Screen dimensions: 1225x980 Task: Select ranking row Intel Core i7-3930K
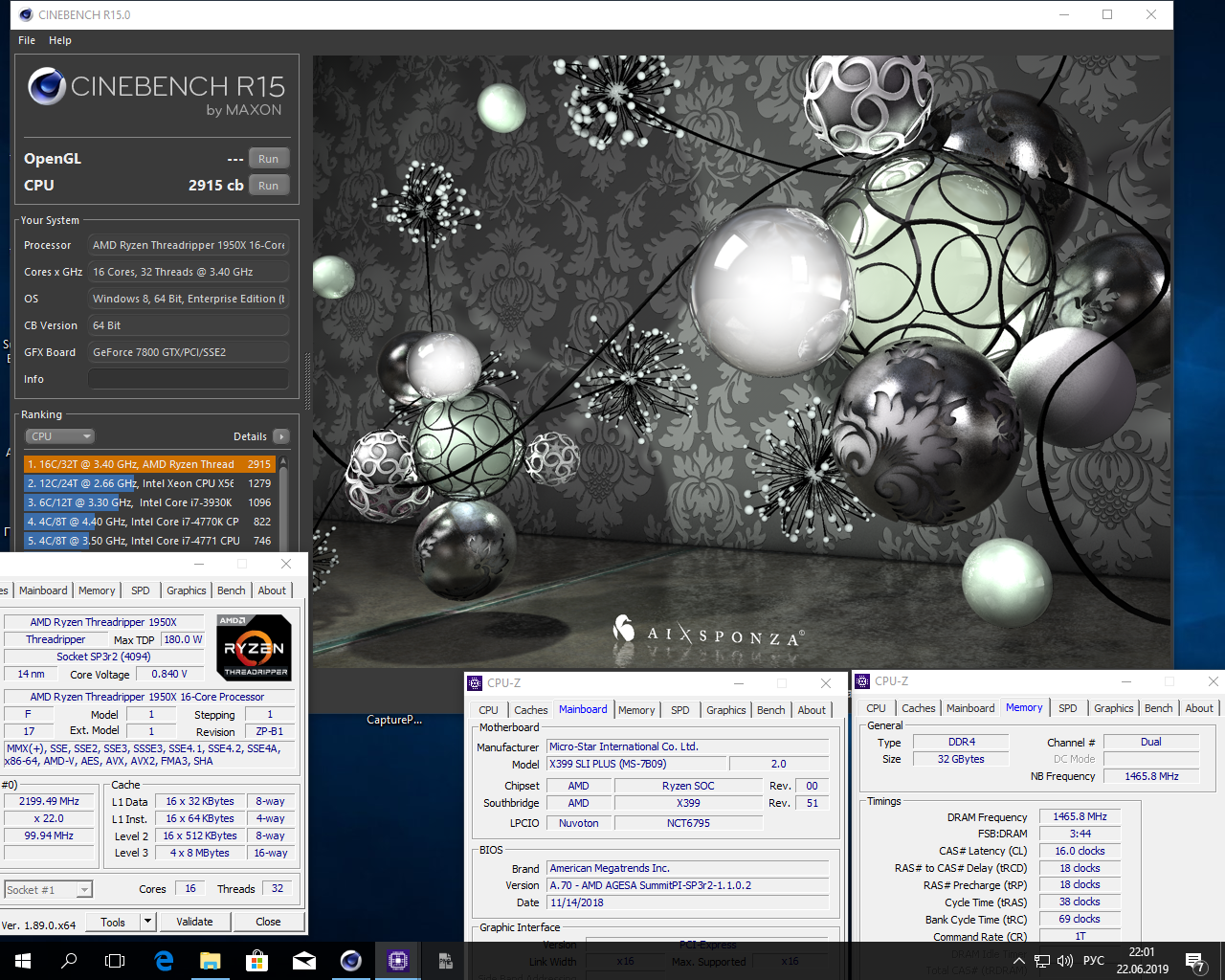click(x=149, y=502)
